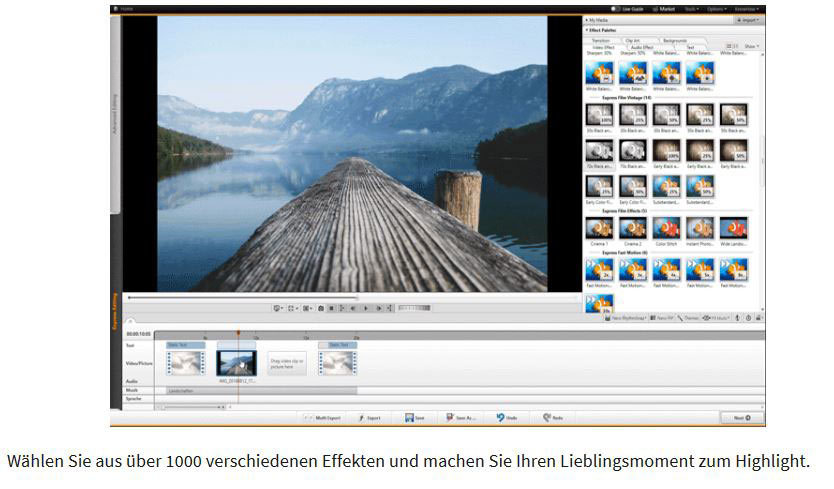834x489 pixels.
Task: Open the Market link in top bar
Action: click(x=664, y=9)
